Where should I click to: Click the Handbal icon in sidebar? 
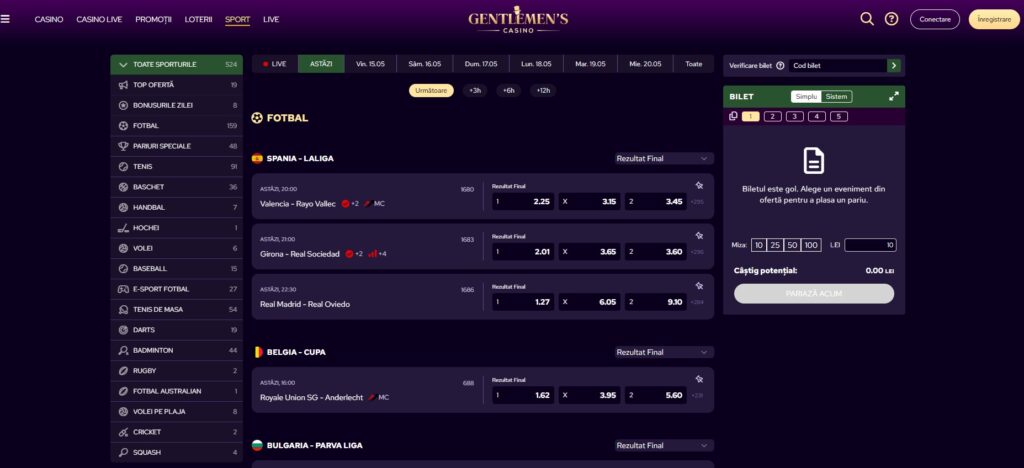123,208
